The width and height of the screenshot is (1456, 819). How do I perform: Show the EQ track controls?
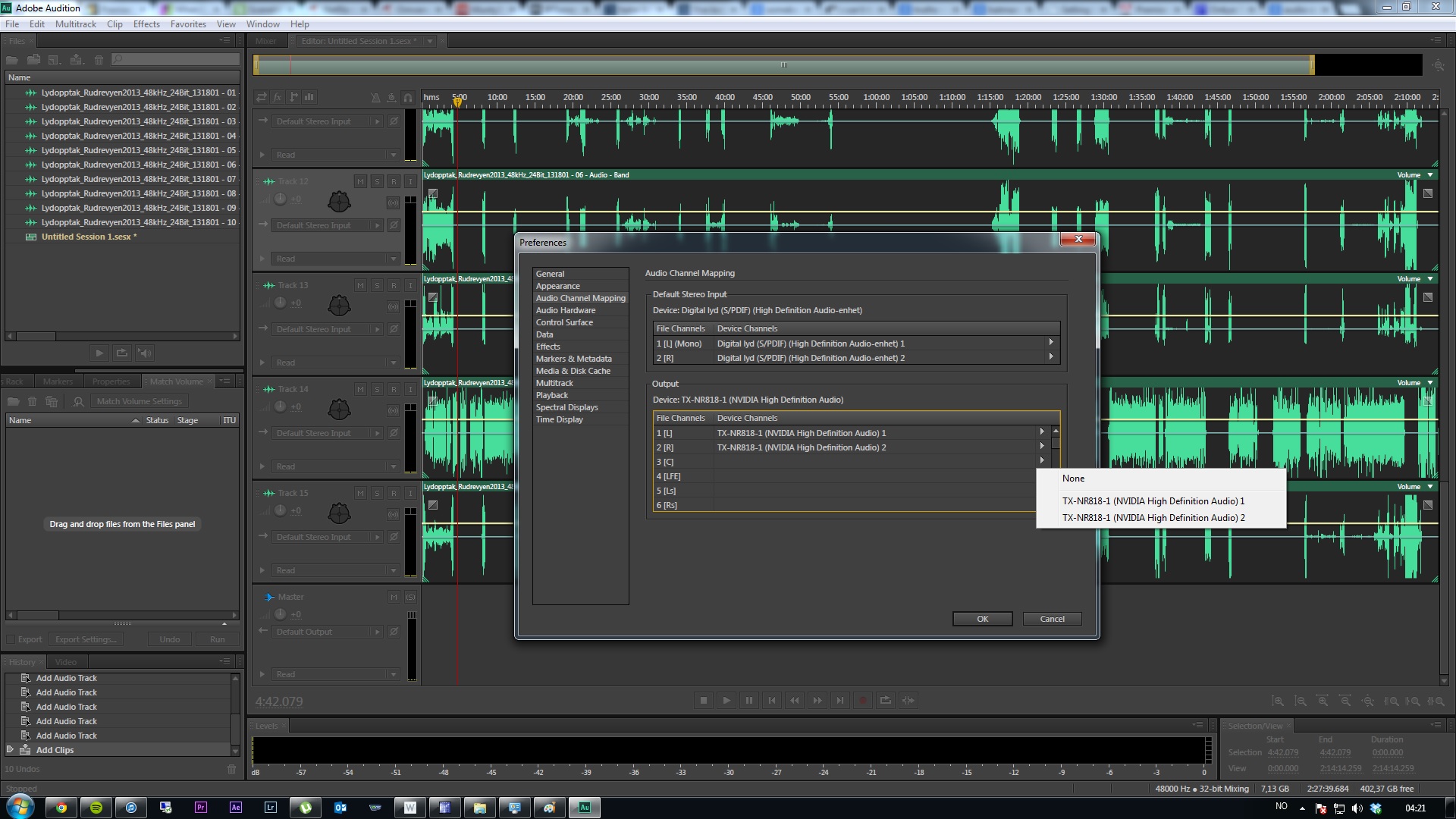309,97
